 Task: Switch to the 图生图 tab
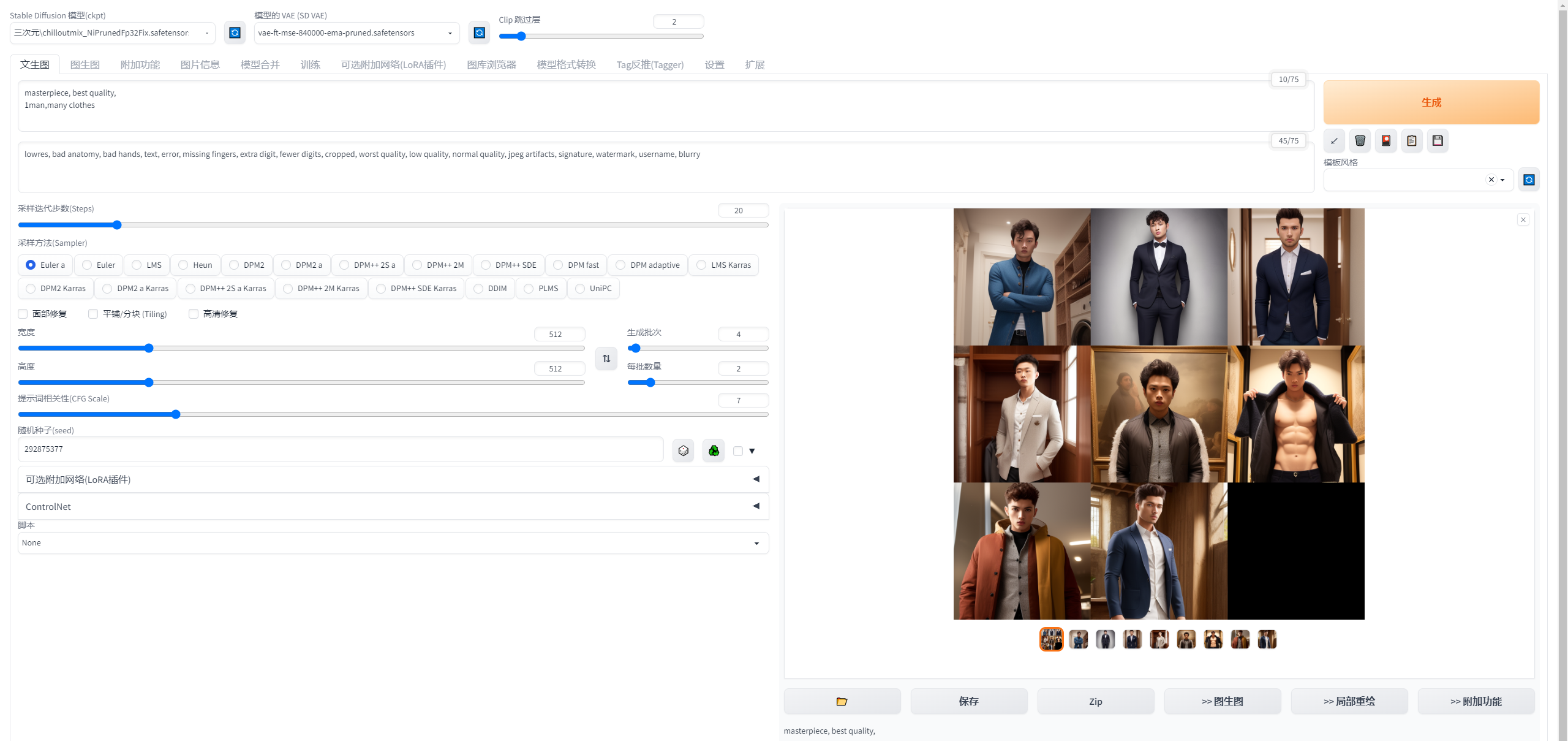pyautogui.click(x=85, y=64)
